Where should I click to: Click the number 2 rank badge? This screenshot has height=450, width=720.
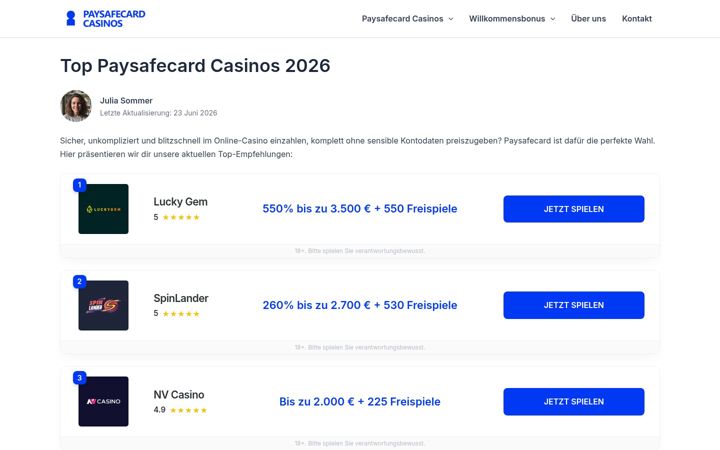point(79,281)
